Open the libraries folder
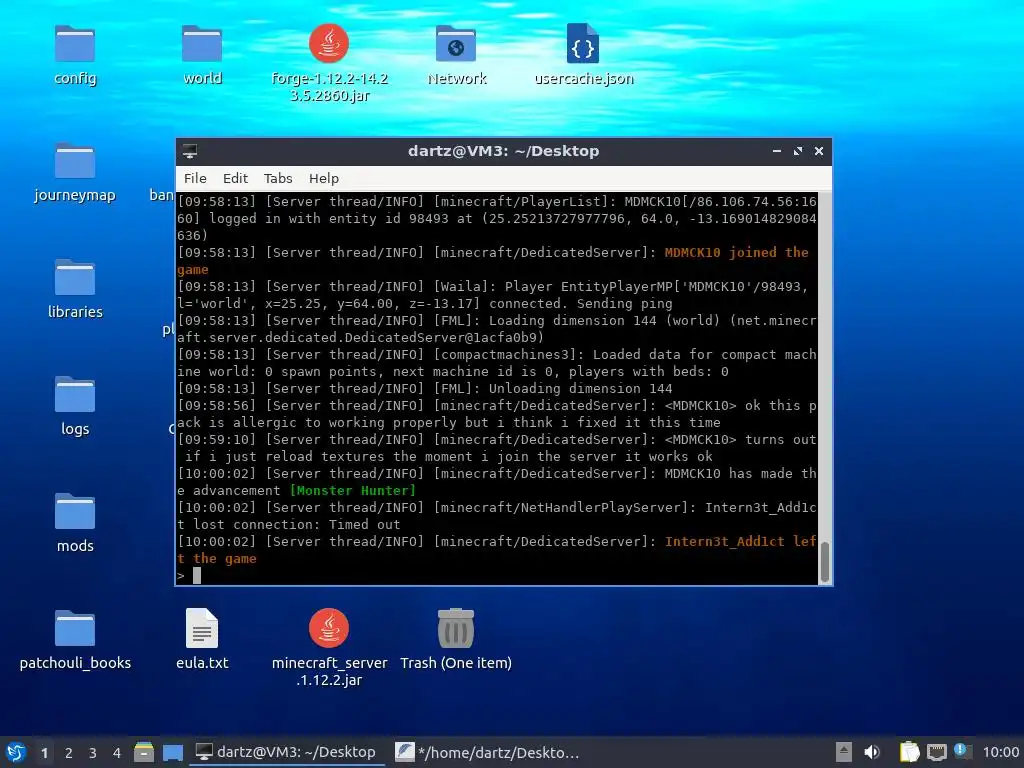 tap(74, 278)
